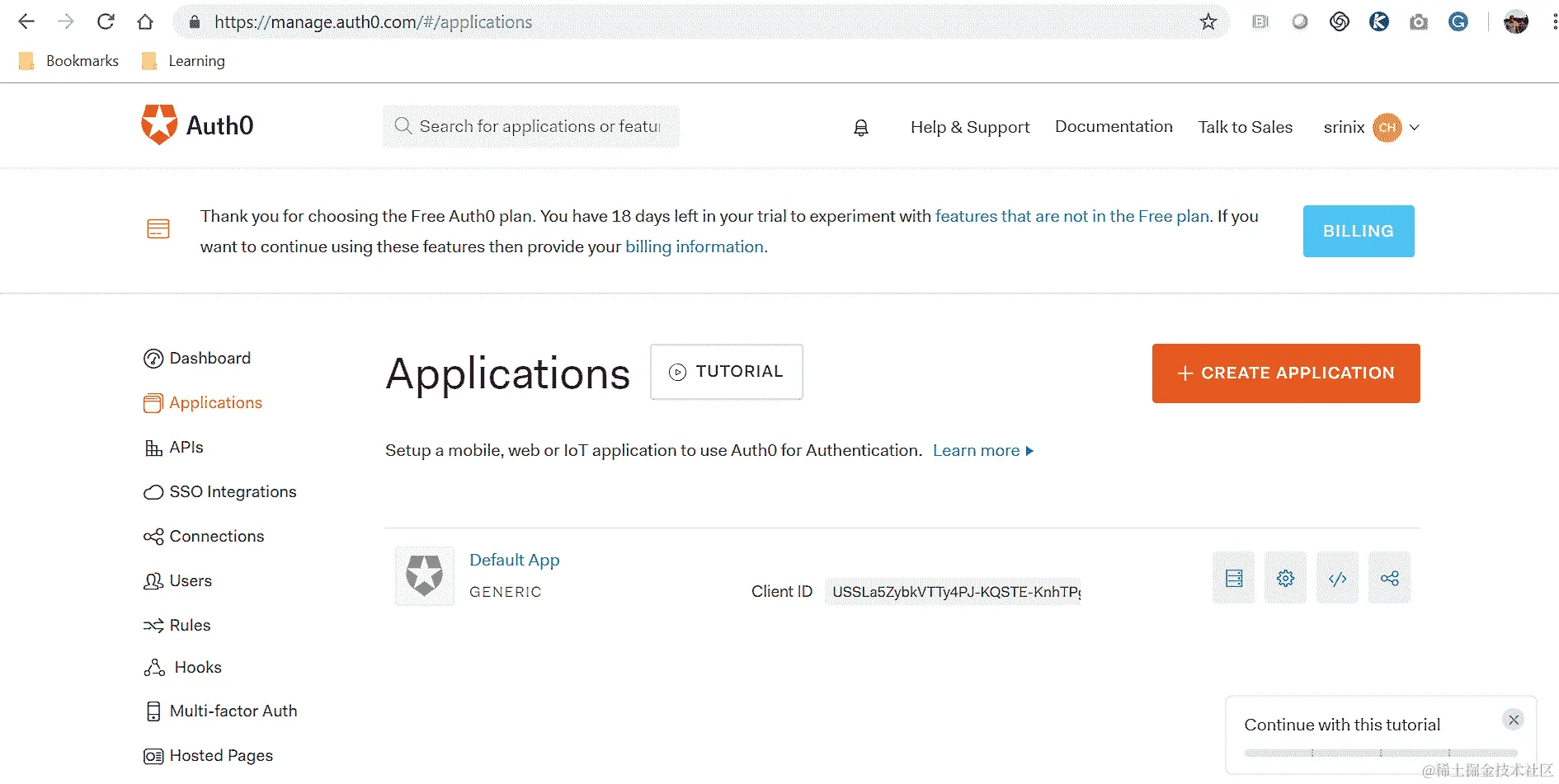The height and width of the screenshot is (784, 1559).
Task: Click Talk to Sales
Action: pos(1246,127)
